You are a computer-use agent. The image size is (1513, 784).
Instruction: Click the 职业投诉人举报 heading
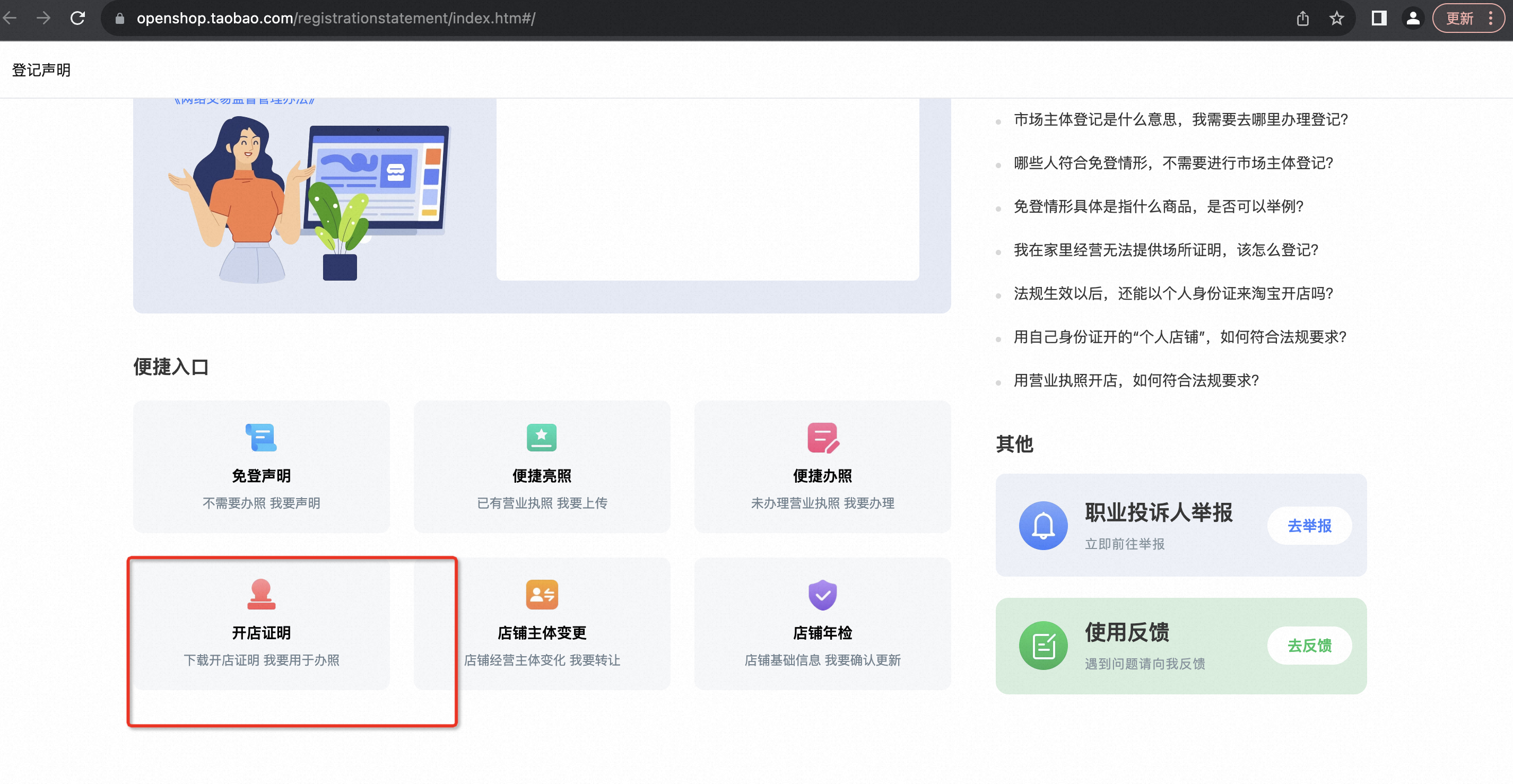click(x=1158, y=512)
